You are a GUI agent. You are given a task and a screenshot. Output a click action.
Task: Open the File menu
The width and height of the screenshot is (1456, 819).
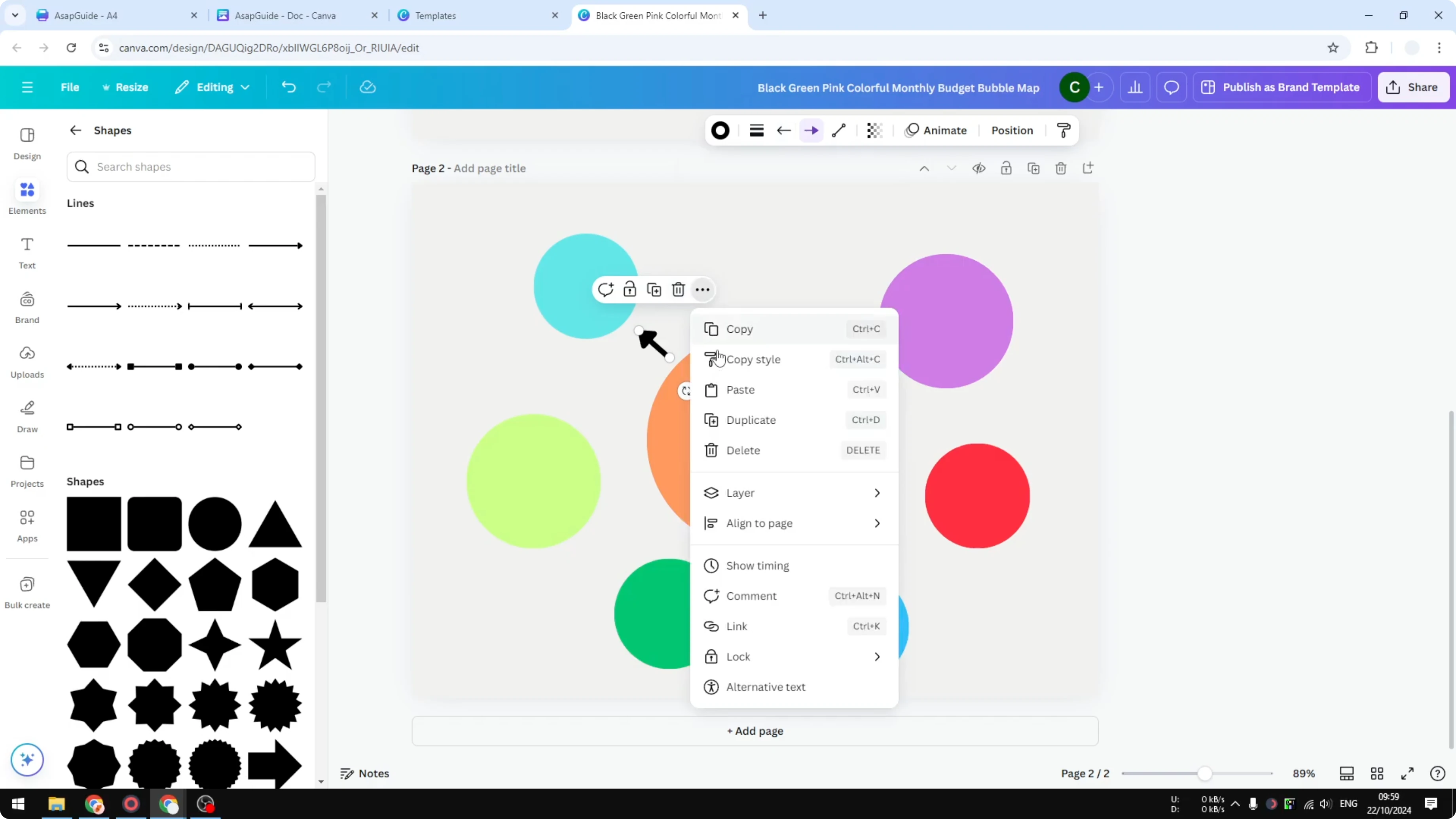pyautogui.click(x=70, y=87)
